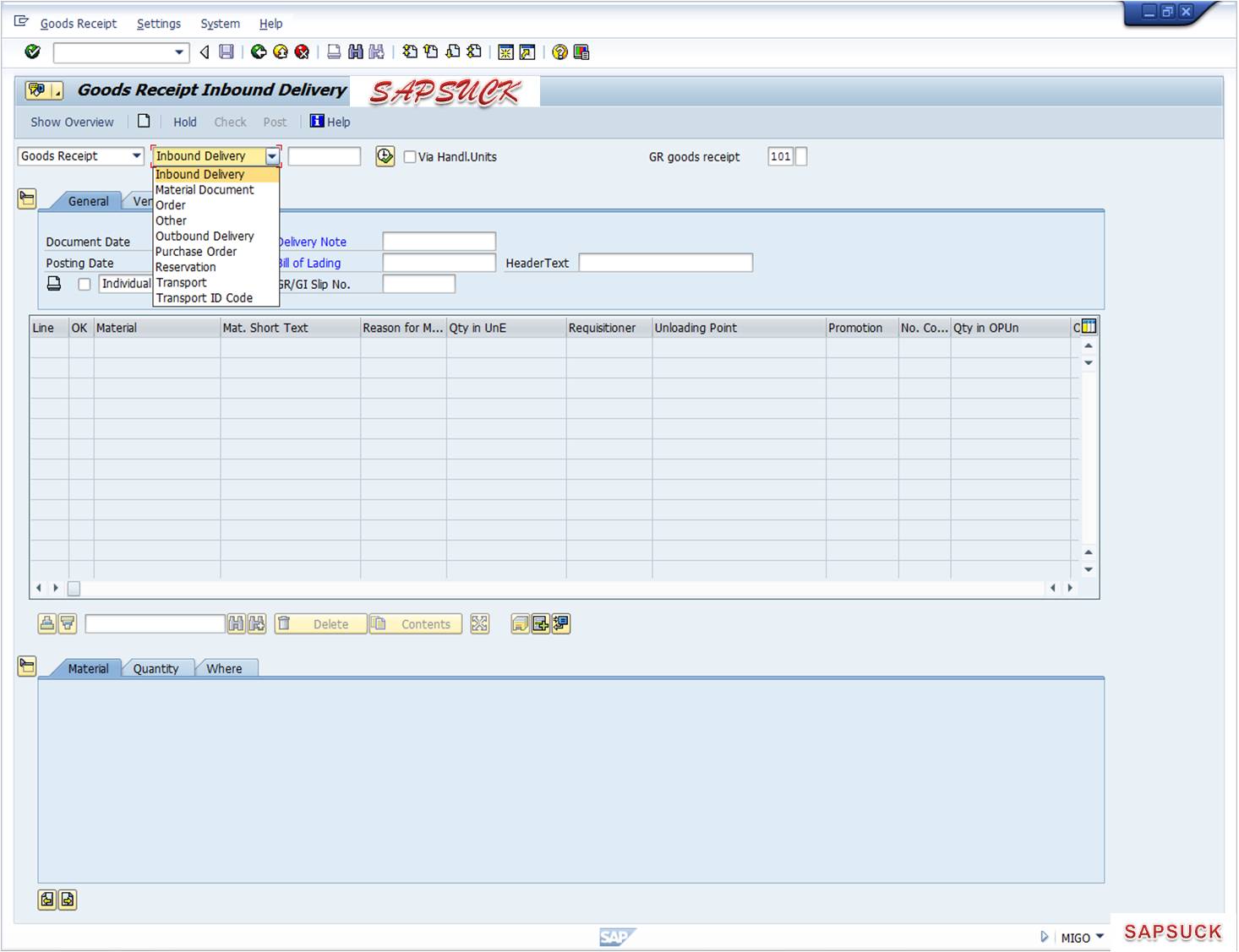The width and height of the screenshot is (1239, 952).
Task: Click the detail data collapse icon beside Material tab
Action: coord(27,666)
